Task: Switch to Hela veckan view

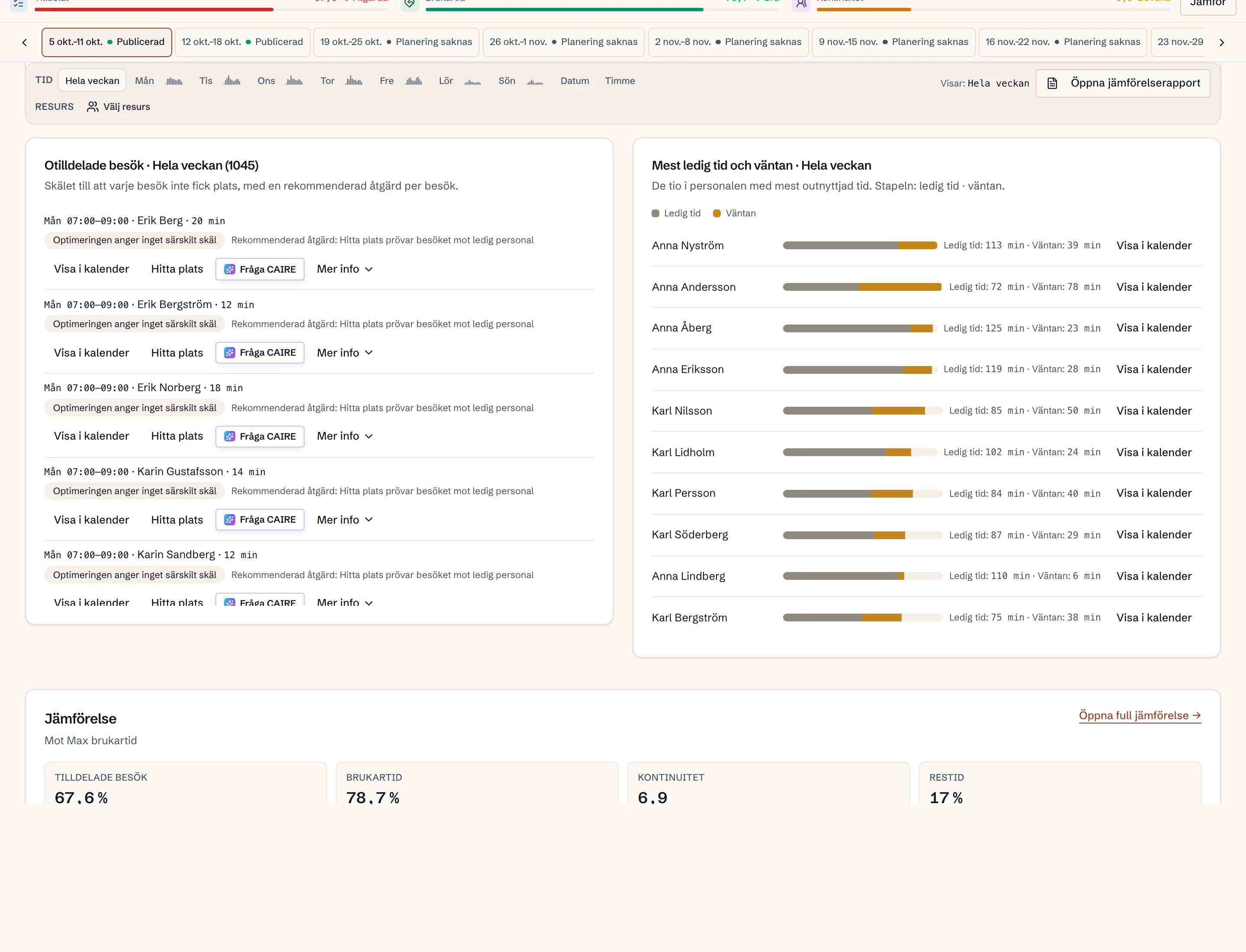Action: (x=92, y=80)
